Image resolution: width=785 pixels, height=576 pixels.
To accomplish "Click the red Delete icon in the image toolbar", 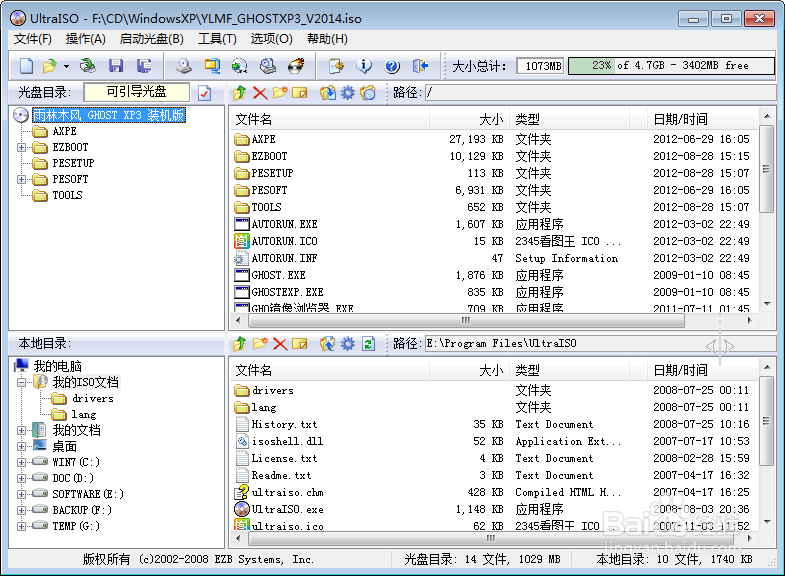I will [x=260, y=93].
